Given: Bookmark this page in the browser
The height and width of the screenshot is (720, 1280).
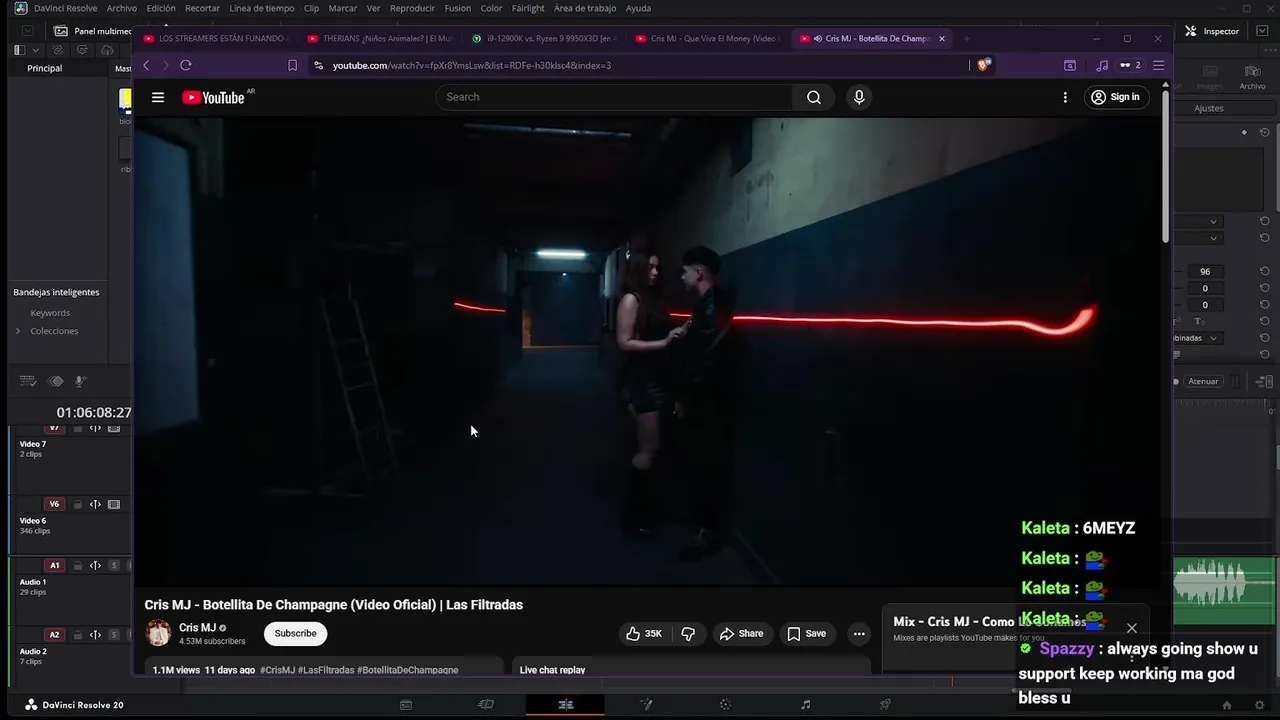Looking at the screenshot, I should (x=292, y=65).
